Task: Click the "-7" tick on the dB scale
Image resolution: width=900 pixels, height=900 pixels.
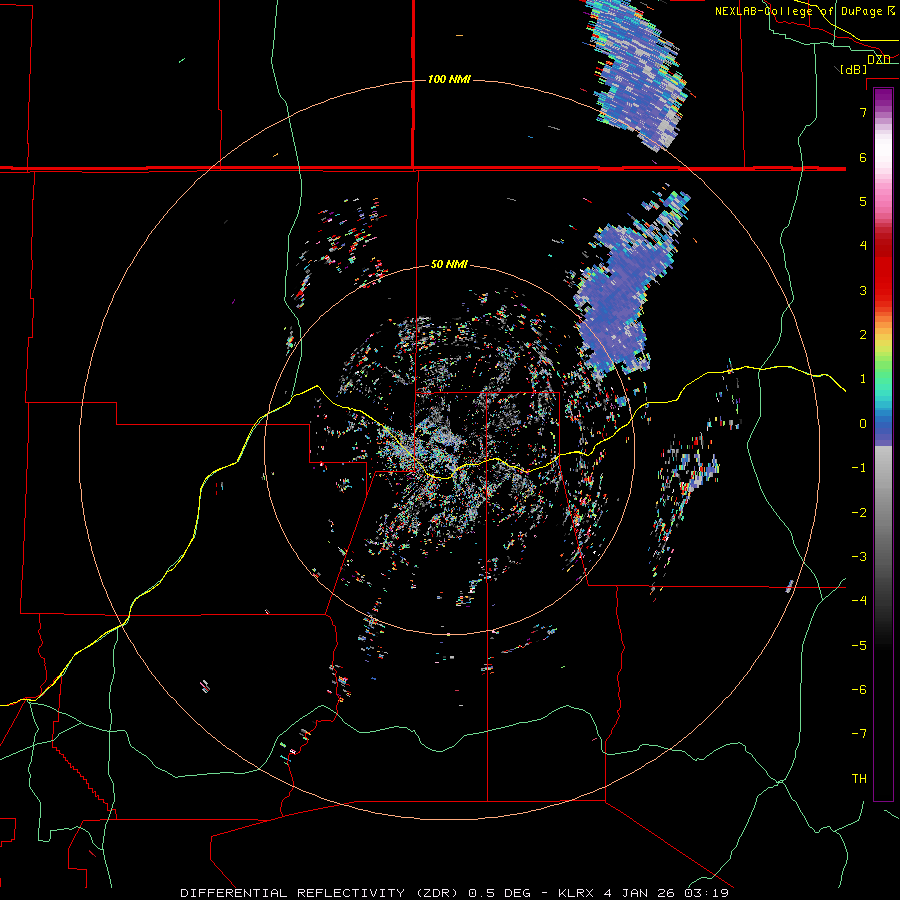Action: (x=859, y=734)
